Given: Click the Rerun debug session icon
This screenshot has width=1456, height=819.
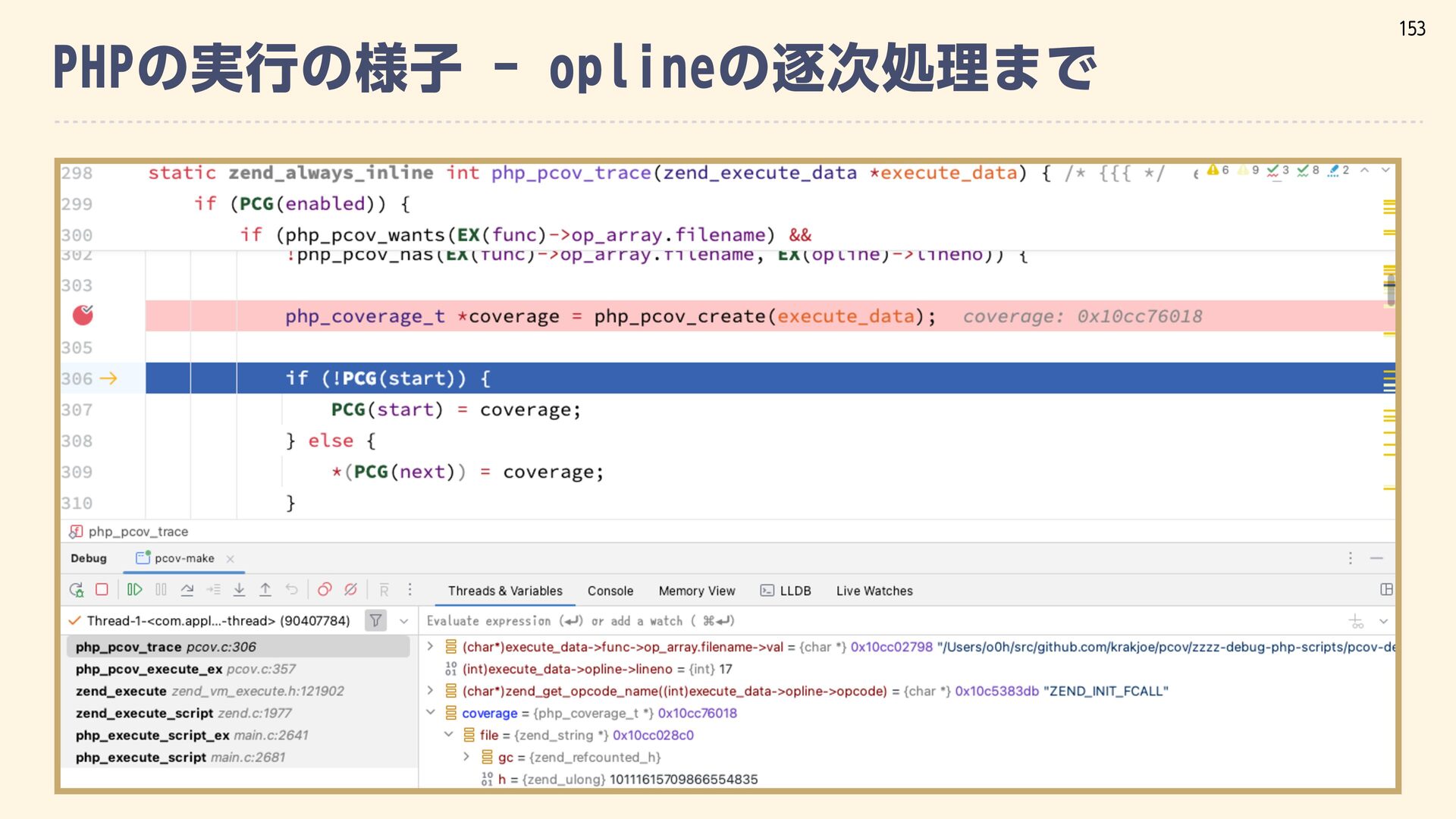Looking at the screenshot, I should coord(77,590).
